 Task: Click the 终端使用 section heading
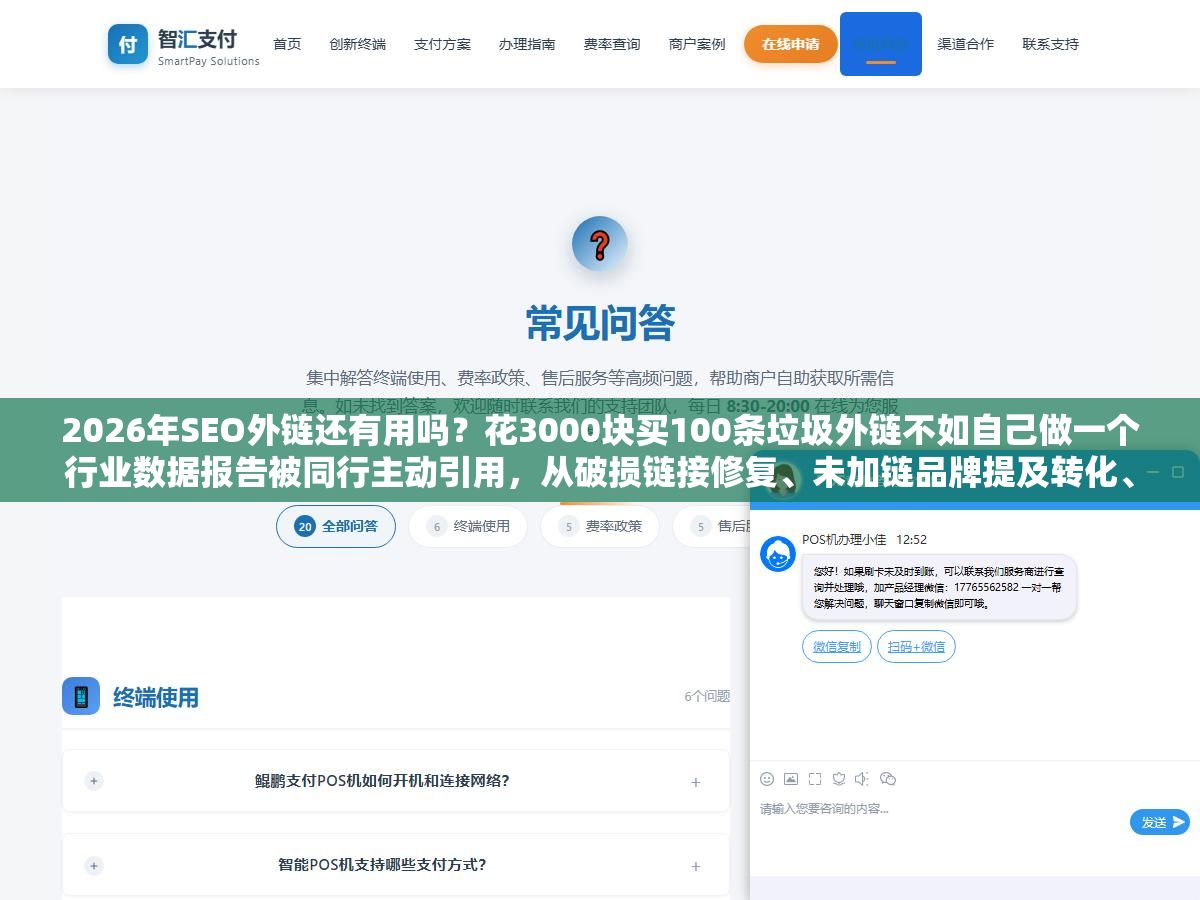pos(156,697)
